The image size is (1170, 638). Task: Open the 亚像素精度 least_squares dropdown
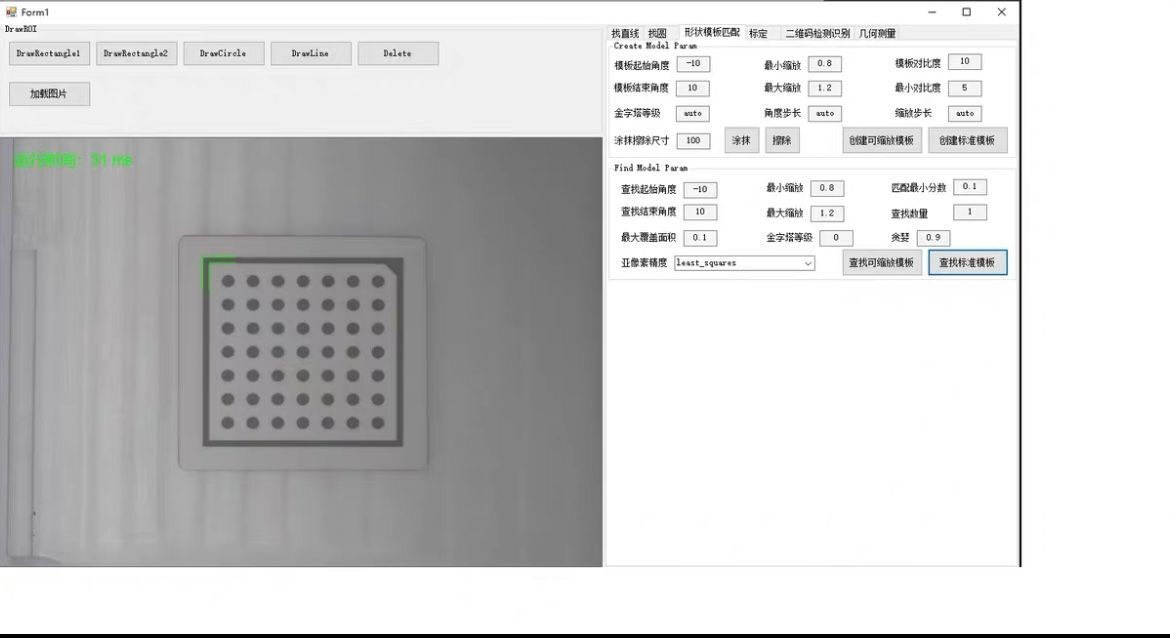pos(745,263)
